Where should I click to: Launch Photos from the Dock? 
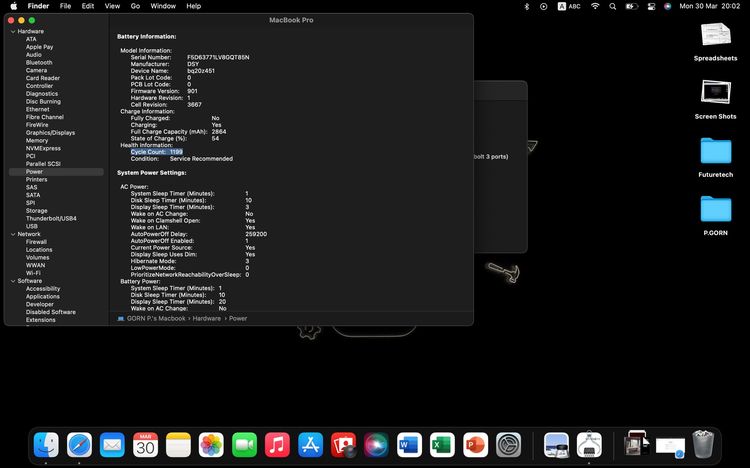coord(211,445)
